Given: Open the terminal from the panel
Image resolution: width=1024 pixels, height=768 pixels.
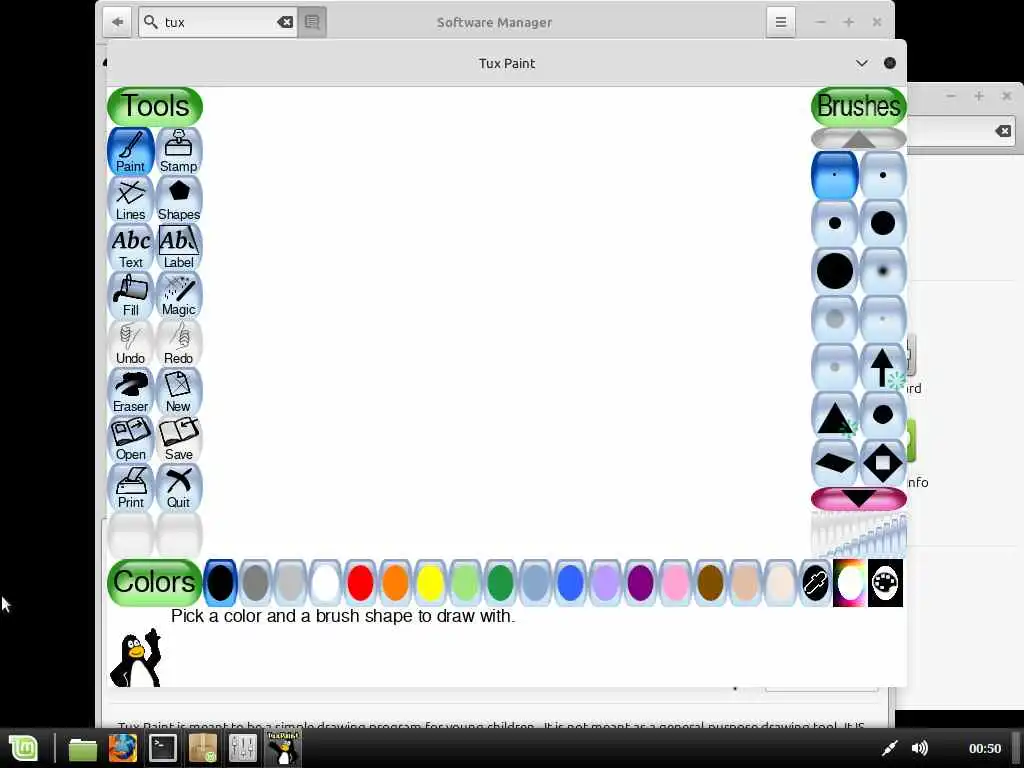Looking at the screenshot, I should coord(163,748).
